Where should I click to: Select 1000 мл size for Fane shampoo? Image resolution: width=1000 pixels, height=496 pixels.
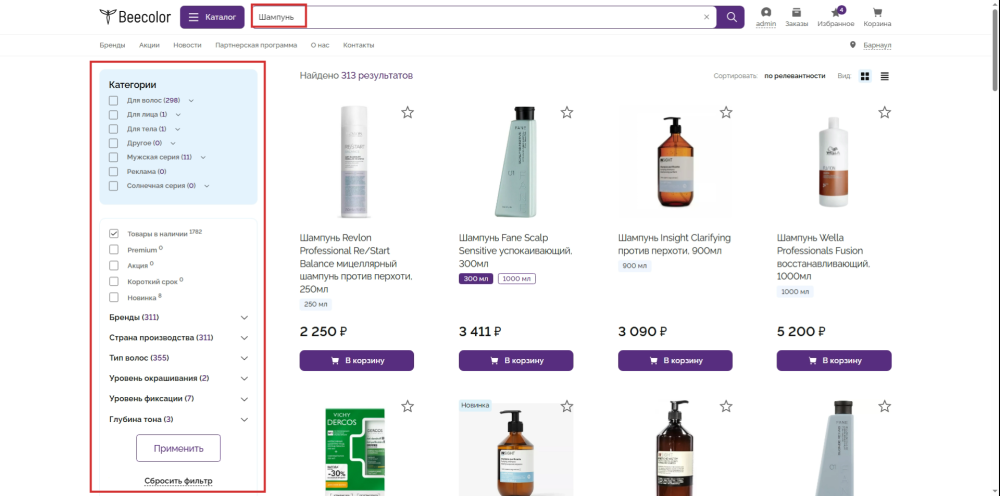point(516,279)
